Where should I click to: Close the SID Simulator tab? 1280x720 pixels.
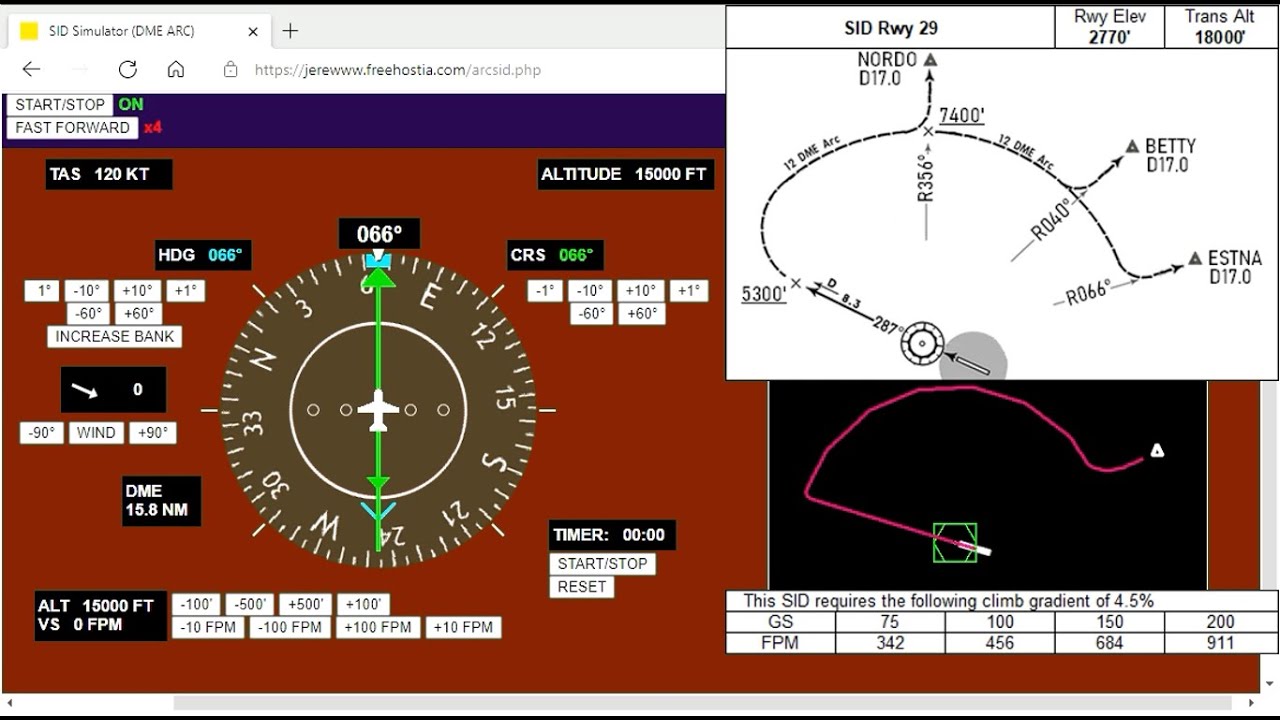253,31
